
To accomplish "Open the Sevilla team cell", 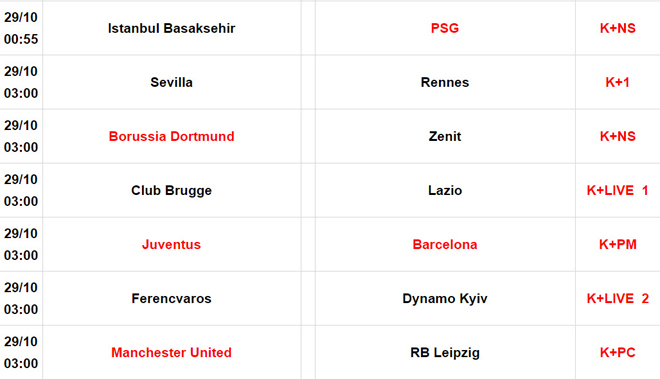I will (x=171, y=82).
